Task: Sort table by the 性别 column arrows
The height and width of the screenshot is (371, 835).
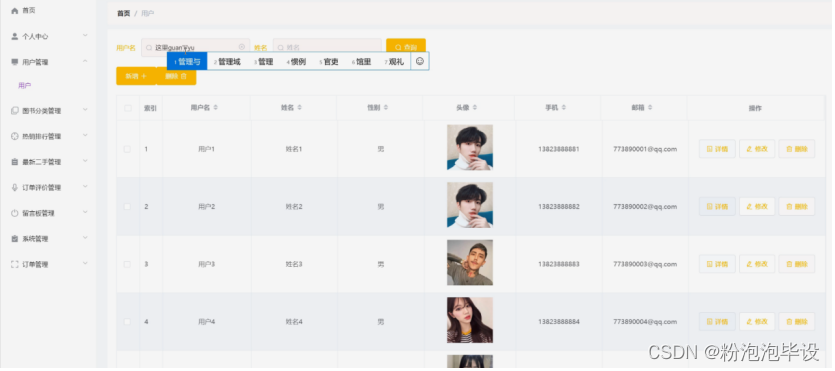Action: (386, 108)
